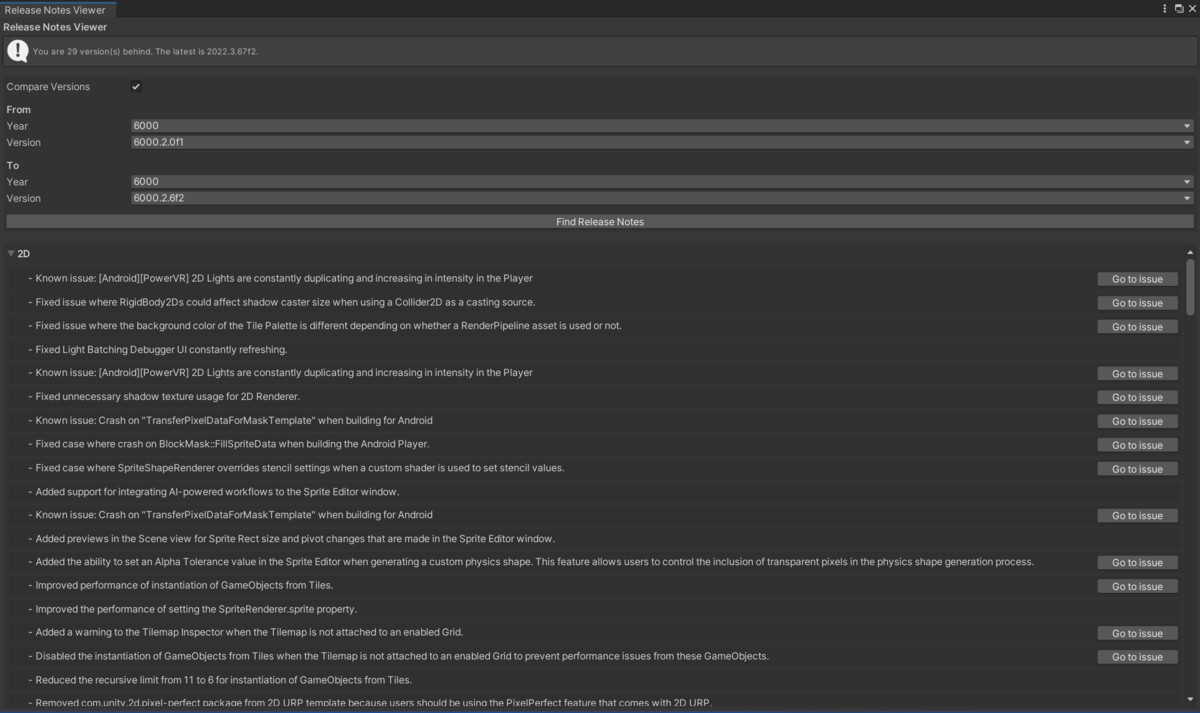Collapse the 2D section foldout
1200x713 pixels.
[11, 252]
